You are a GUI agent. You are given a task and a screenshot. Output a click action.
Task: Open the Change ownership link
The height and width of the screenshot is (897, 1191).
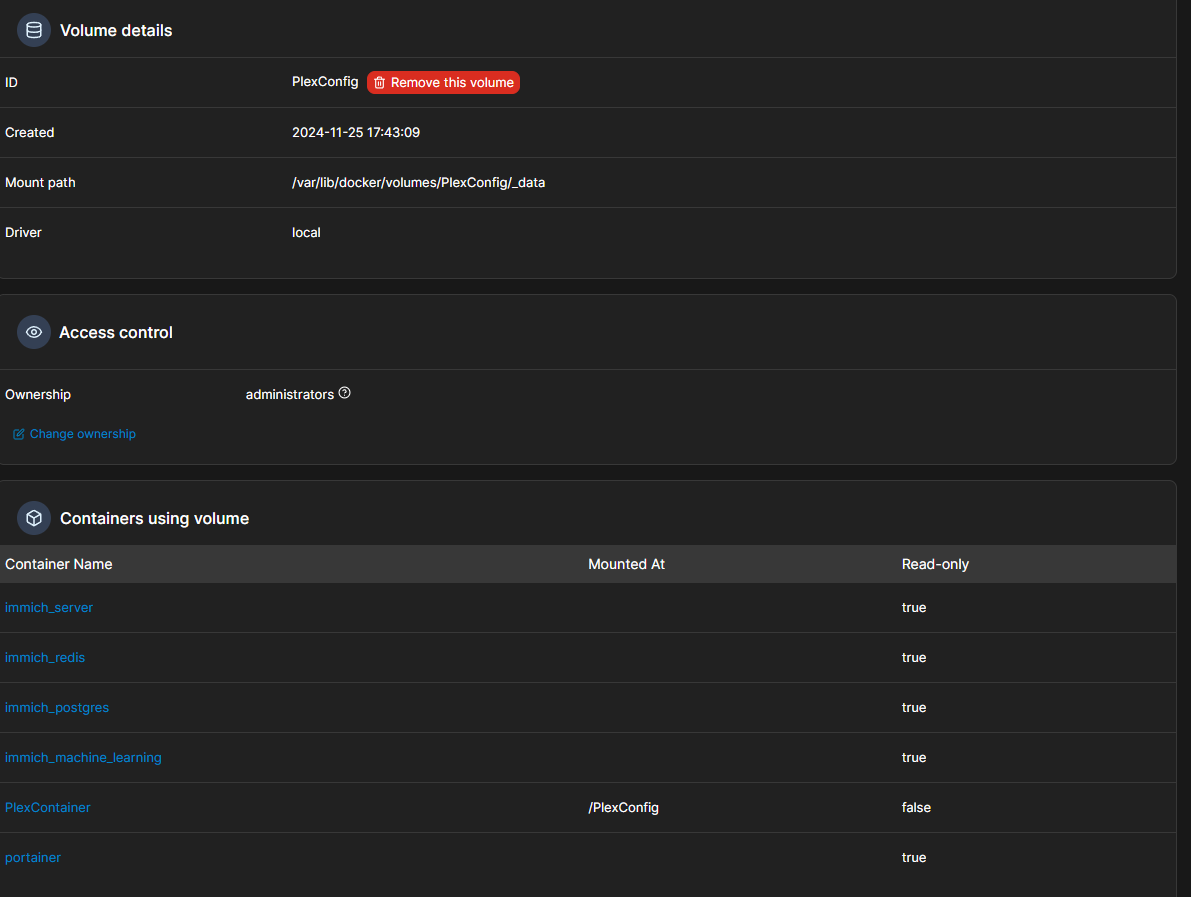coord(82,434)
